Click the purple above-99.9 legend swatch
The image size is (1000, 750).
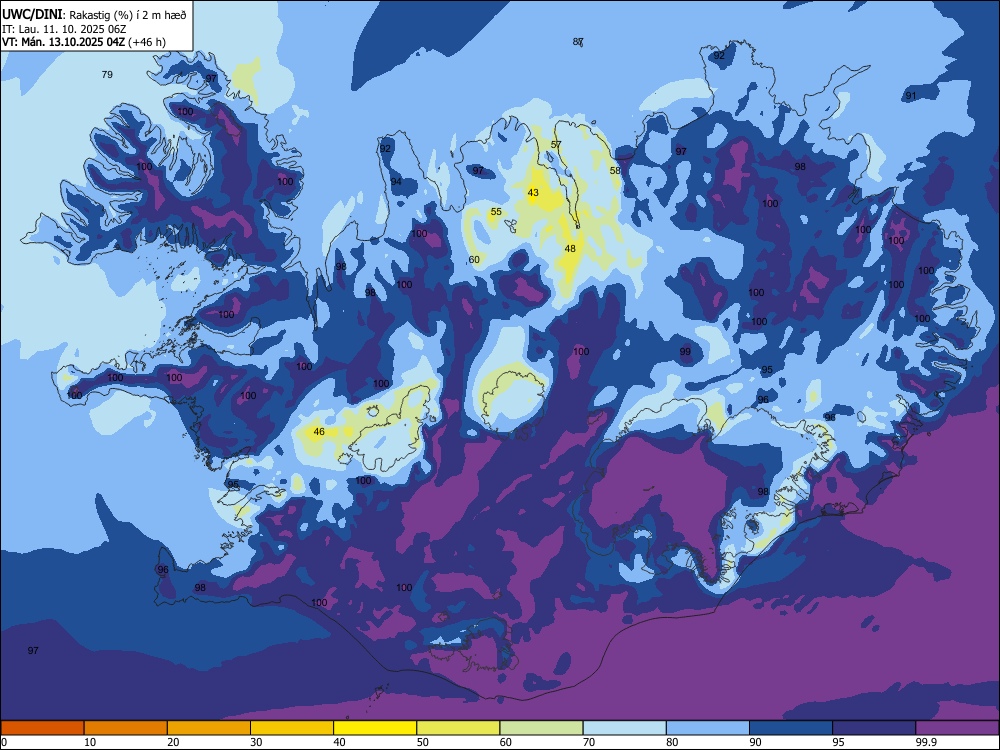click(957, 728)
